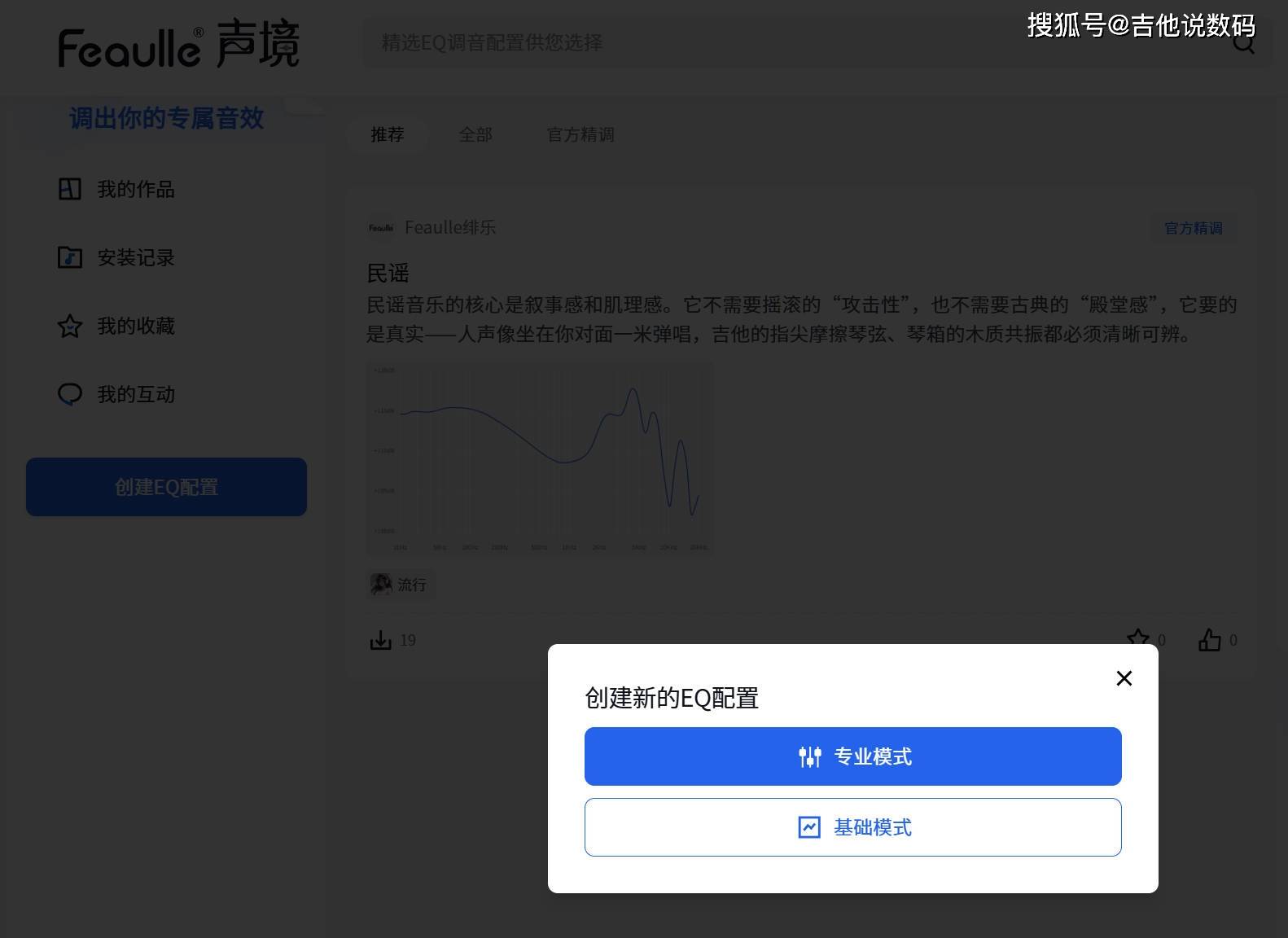This screenshot has width=1288, height=938.
Task: Click the search magnifier icon
Action: [1243, 43]
